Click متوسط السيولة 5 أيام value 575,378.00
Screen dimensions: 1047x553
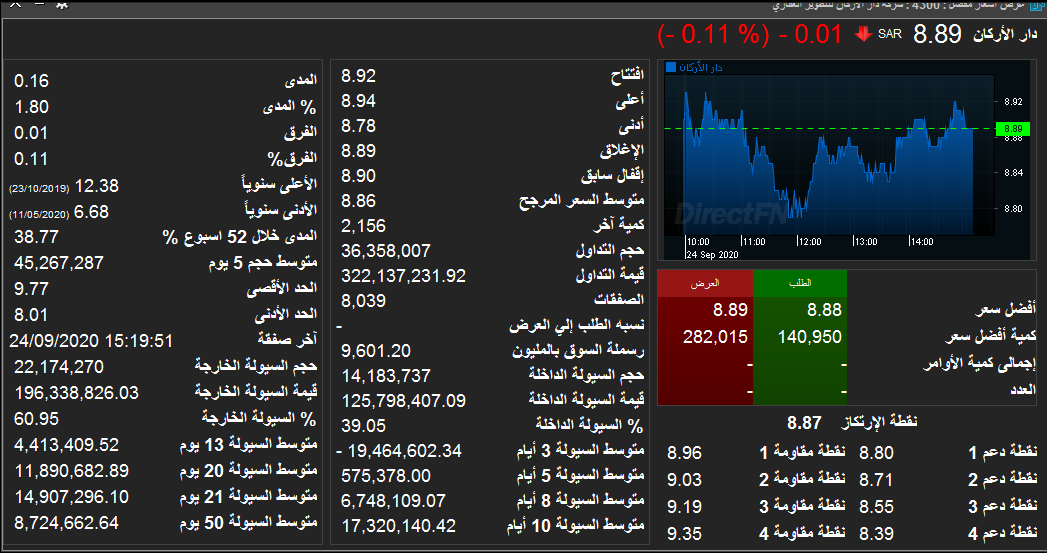(385, 476)
